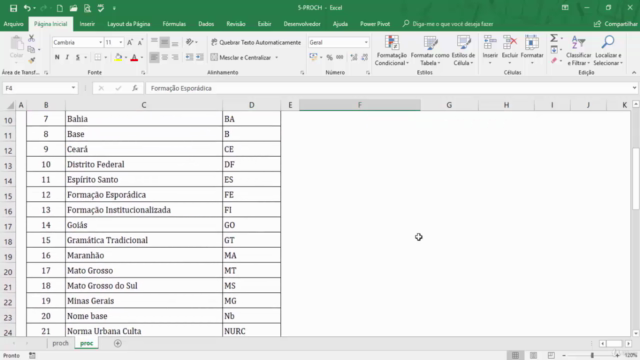Click the Compartilhar button
This screenshot has width=640, height=360.
616,24
